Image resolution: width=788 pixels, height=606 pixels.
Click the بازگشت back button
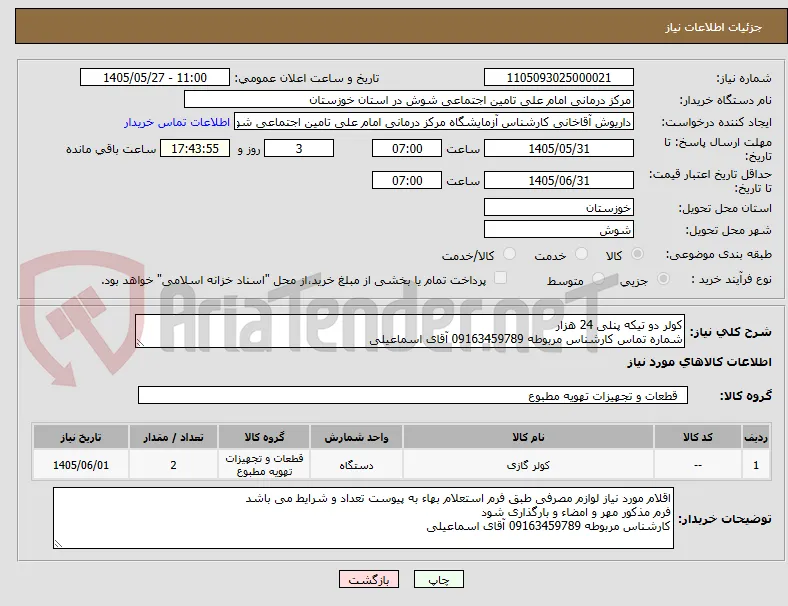(369, 579)
